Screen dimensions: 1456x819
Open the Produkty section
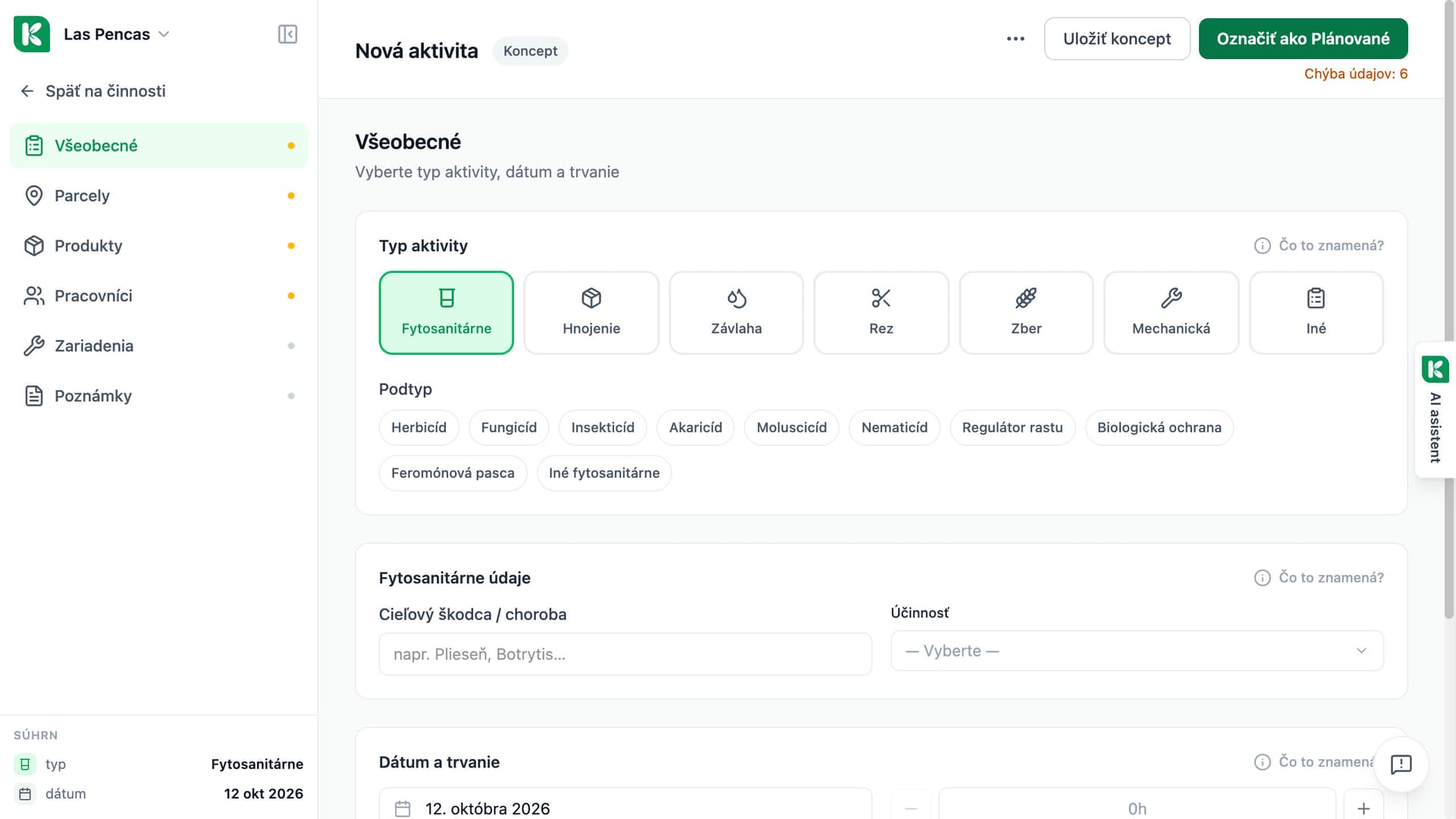pyautogui.click(x=158, y=246)
